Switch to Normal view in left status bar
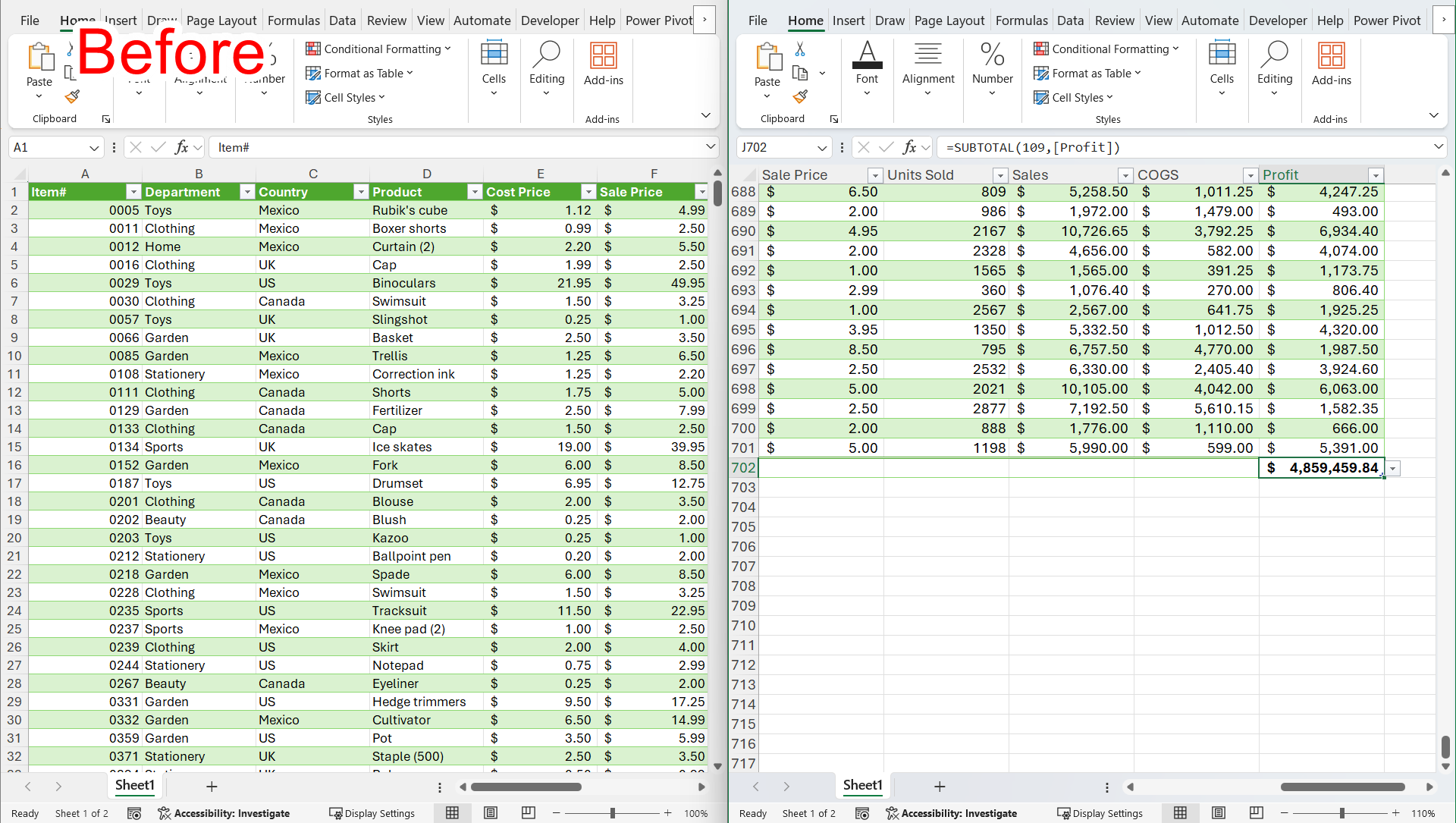The image size is (1456, 823). coord(453,813)
